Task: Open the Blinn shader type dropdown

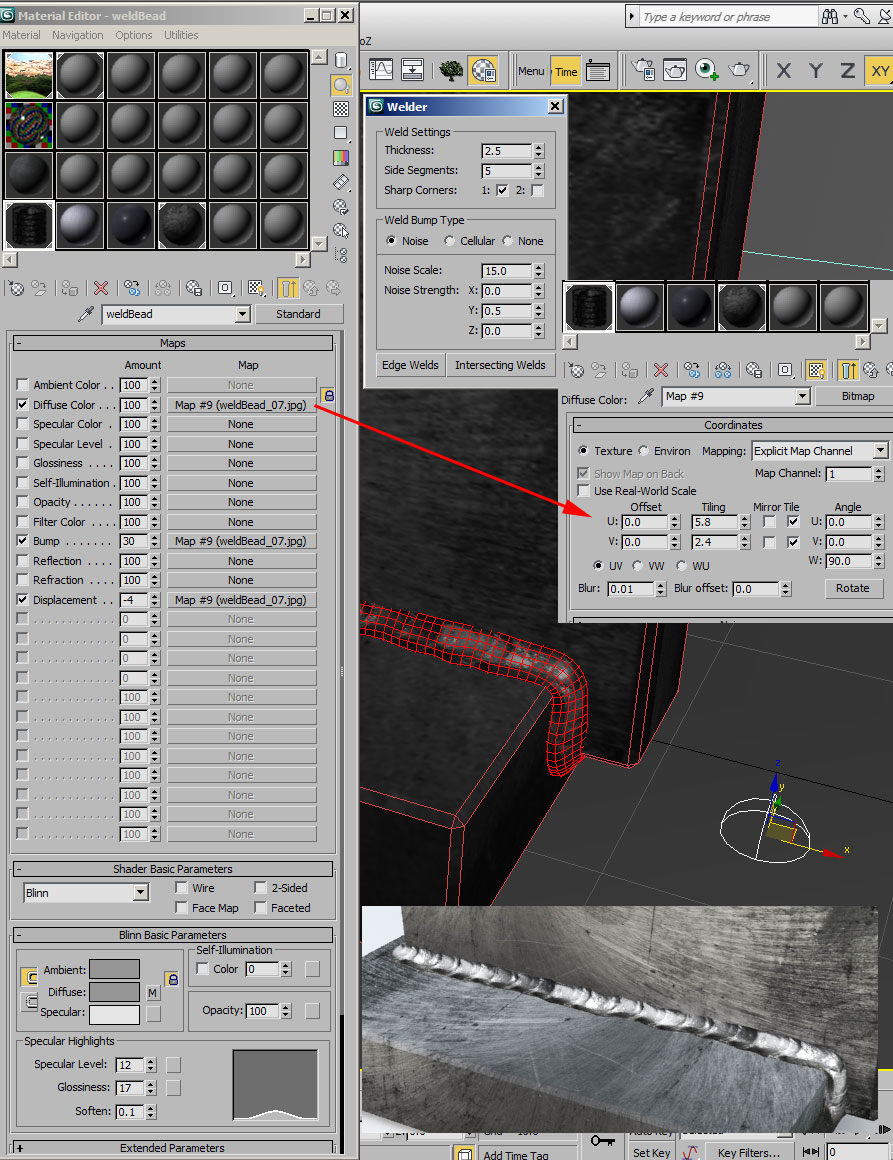Action: pos(140,892)
